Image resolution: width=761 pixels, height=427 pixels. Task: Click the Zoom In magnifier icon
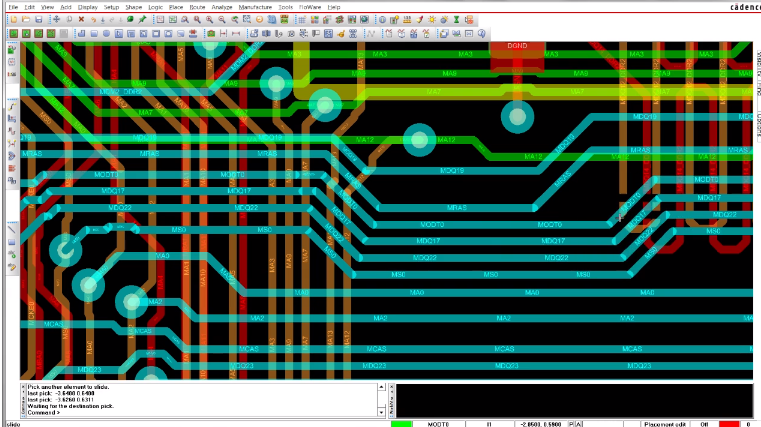click(209, 19)
